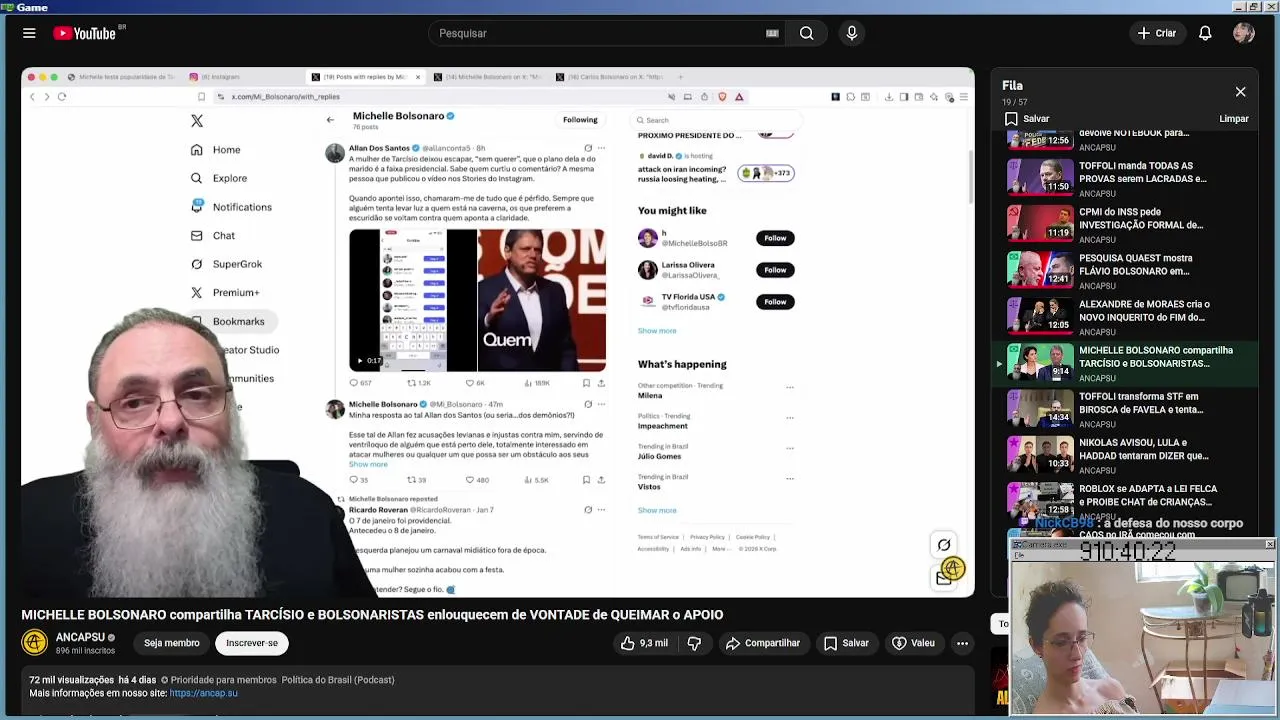
Task: Start voice search with the microphone
Action: [852, 33]
